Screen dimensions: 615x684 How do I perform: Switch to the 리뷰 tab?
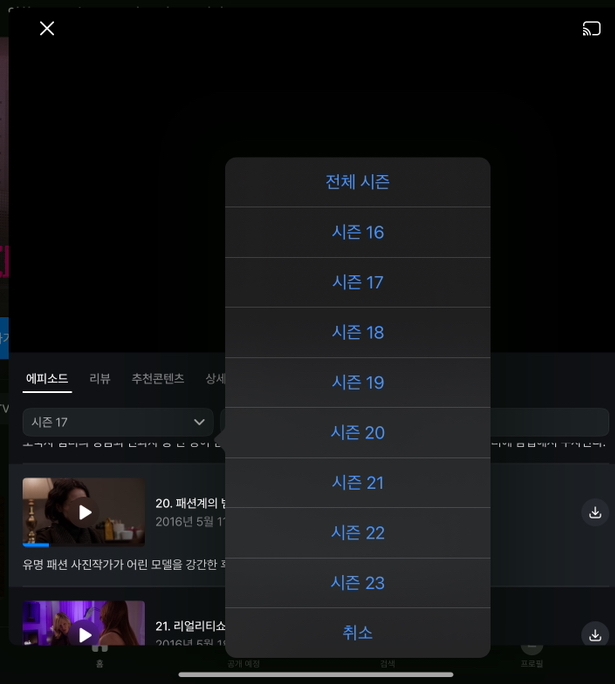pos(100,378)
